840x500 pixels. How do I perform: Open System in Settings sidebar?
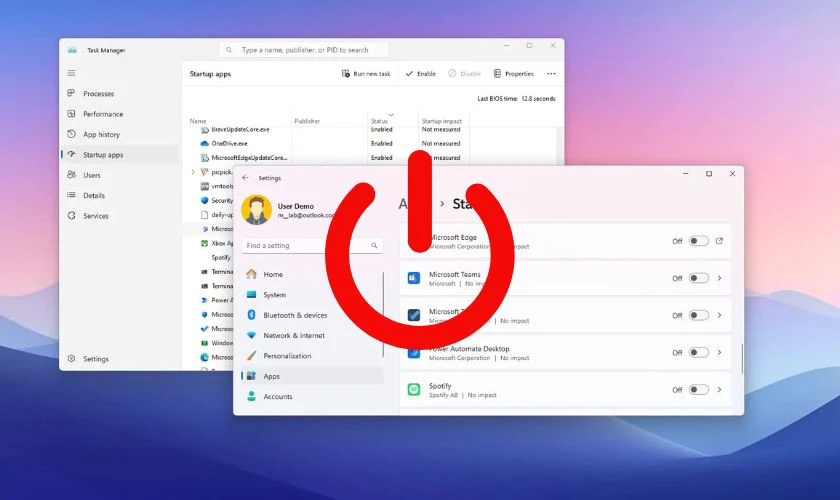[x=313, y=294]
